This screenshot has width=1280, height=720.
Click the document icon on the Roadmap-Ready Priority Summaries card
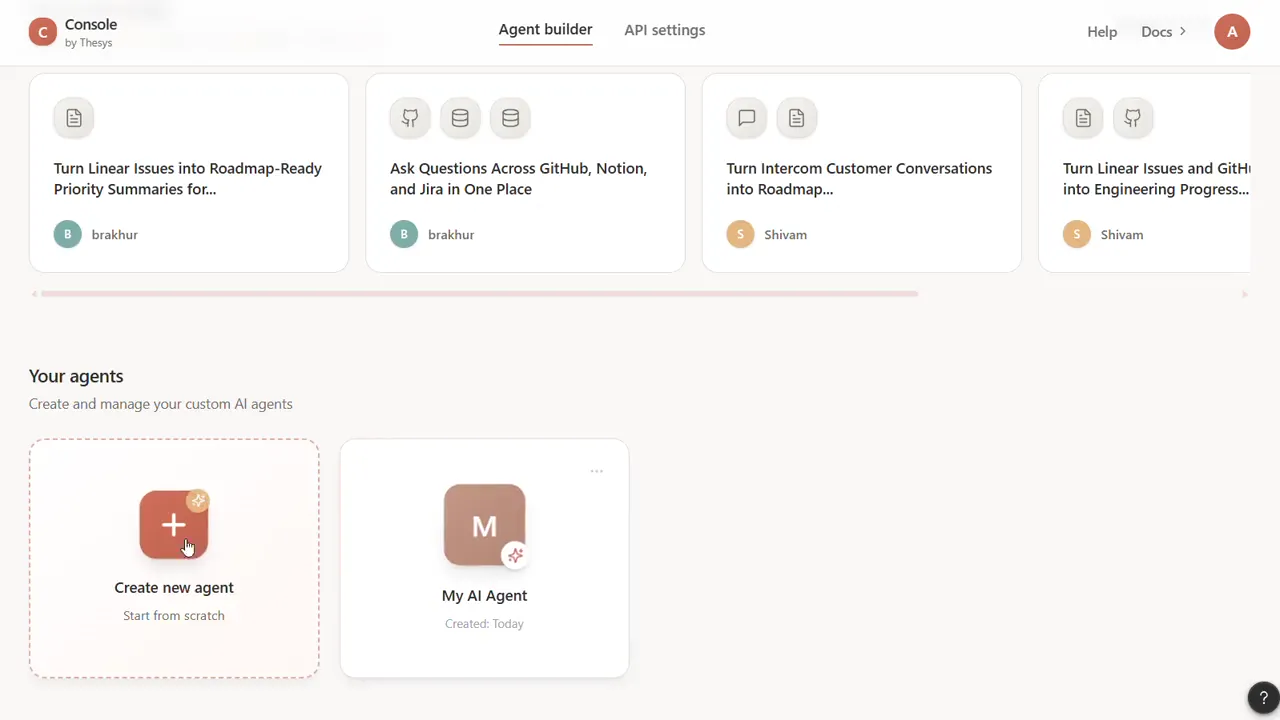[x=74, y=118]
